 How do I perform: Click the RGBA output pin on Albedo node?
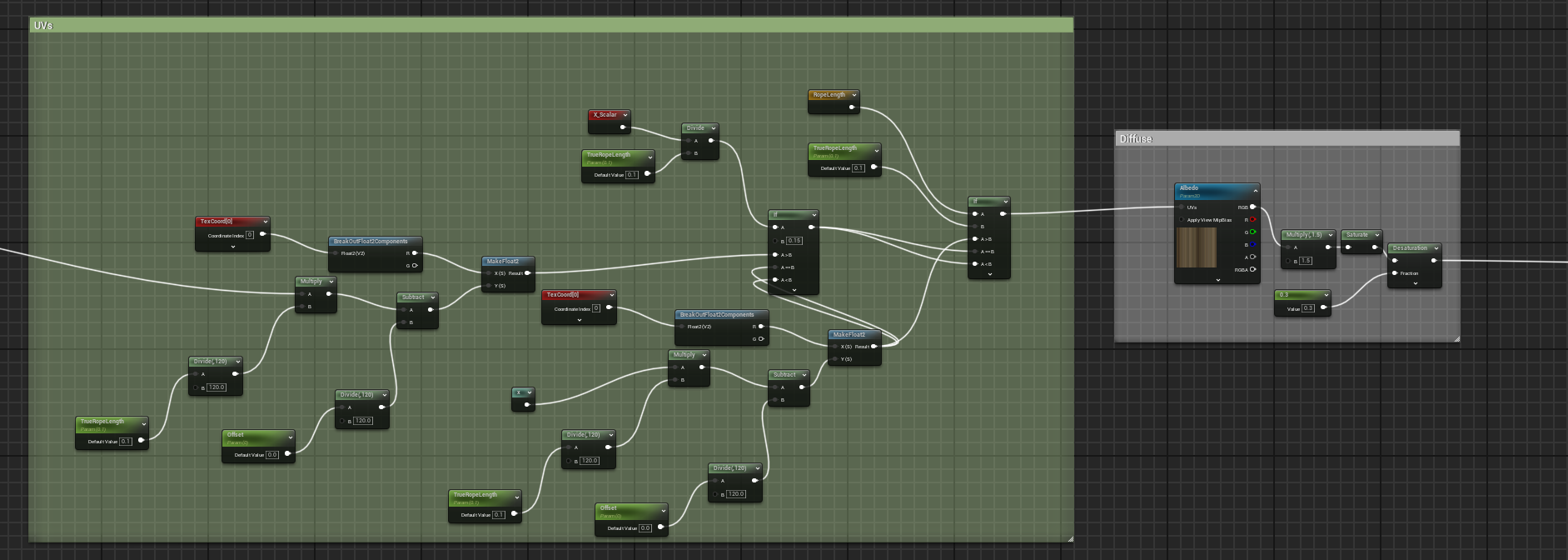(1252, 269)
